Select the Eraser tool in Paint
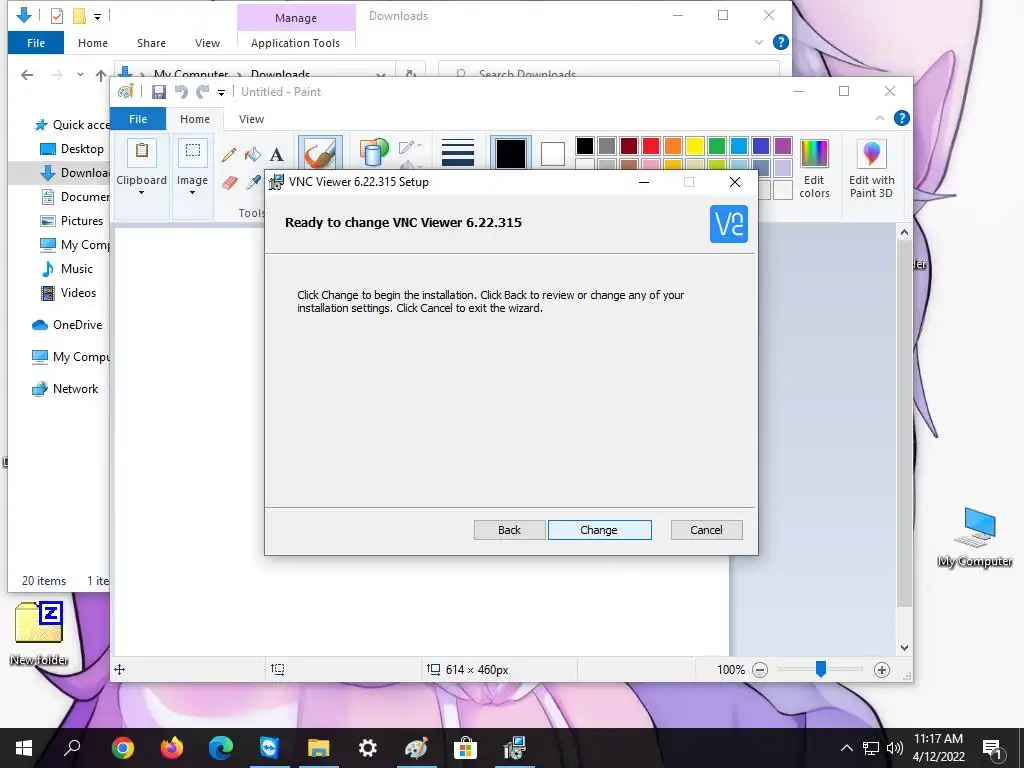 [229, 183]
